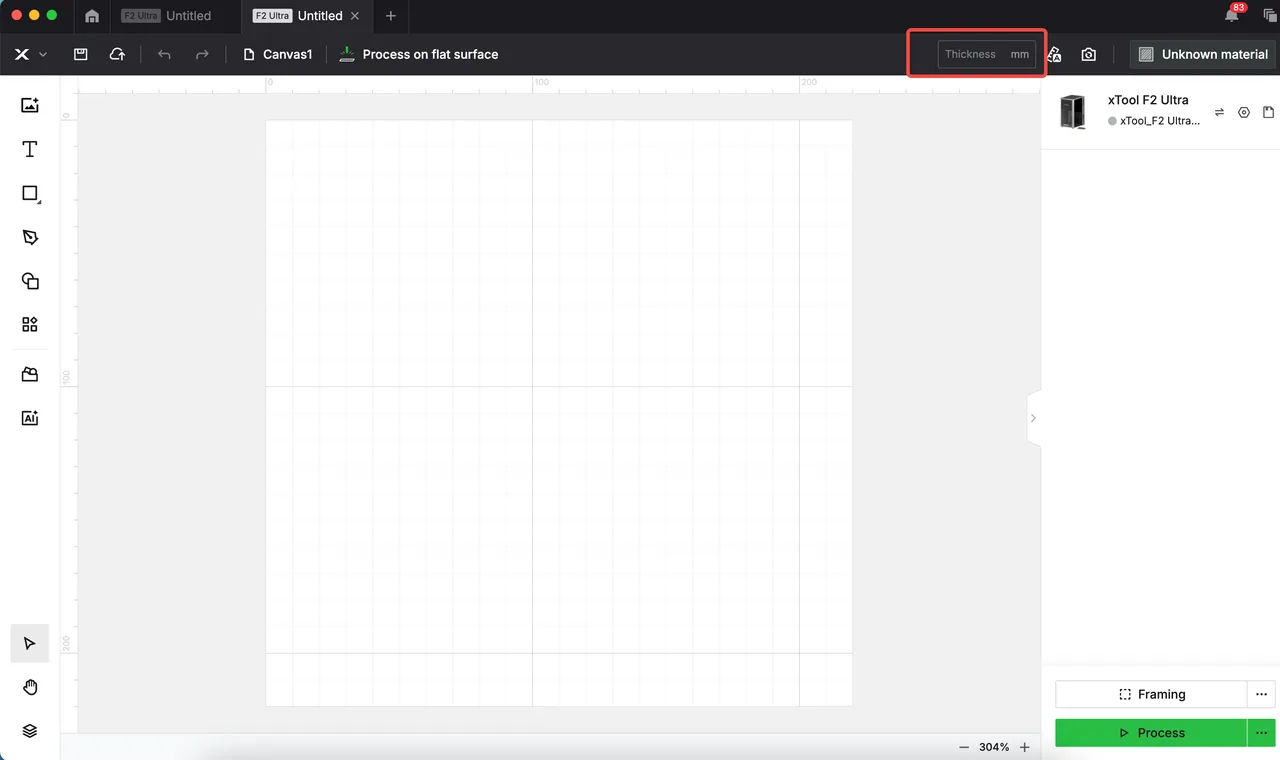Viewport: 1280px width, 760px height.
Task: Click the save file icon
Action: tap(81, 54)
